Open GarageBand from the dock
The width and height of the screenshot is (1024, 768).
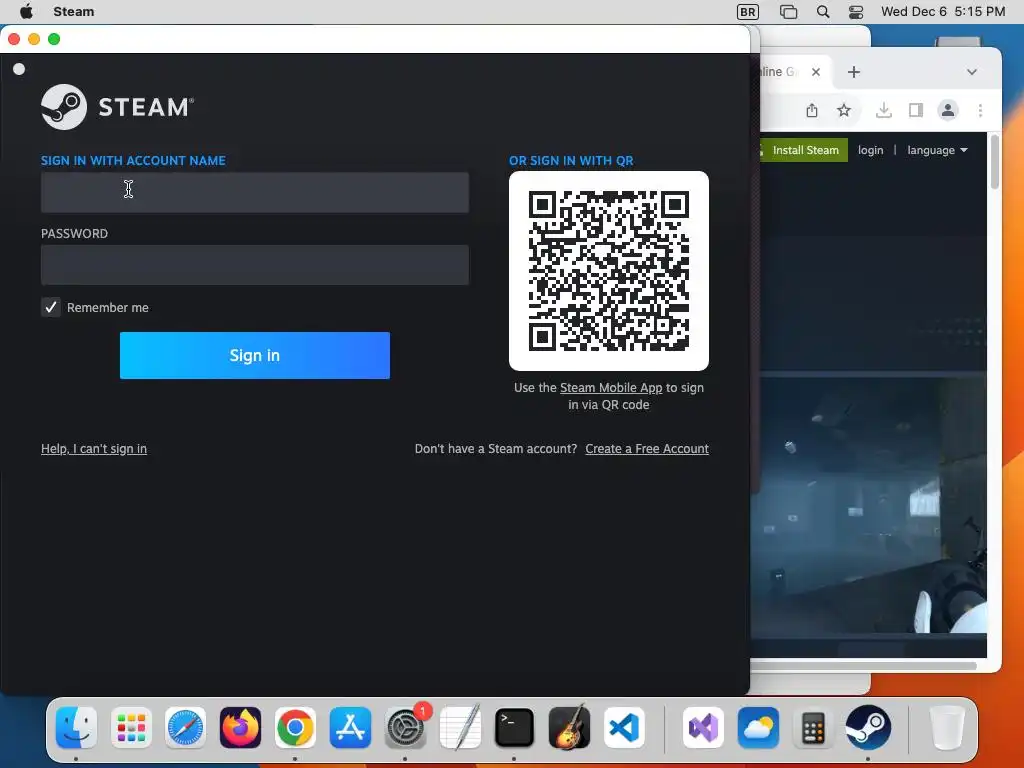[569, 728]
